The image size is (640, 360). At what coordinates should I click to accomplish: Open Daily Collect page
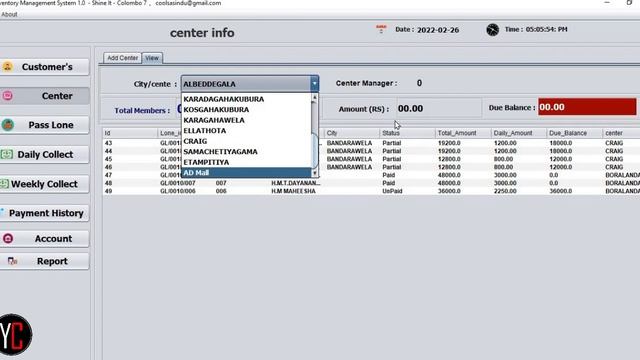point(44,155)
